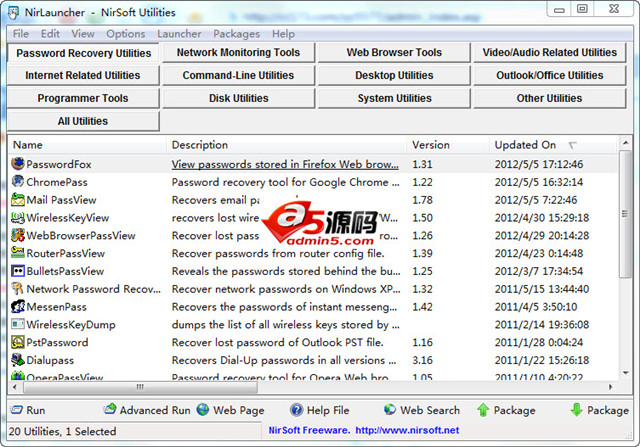Sort list by Description column header

pos(286,145)
